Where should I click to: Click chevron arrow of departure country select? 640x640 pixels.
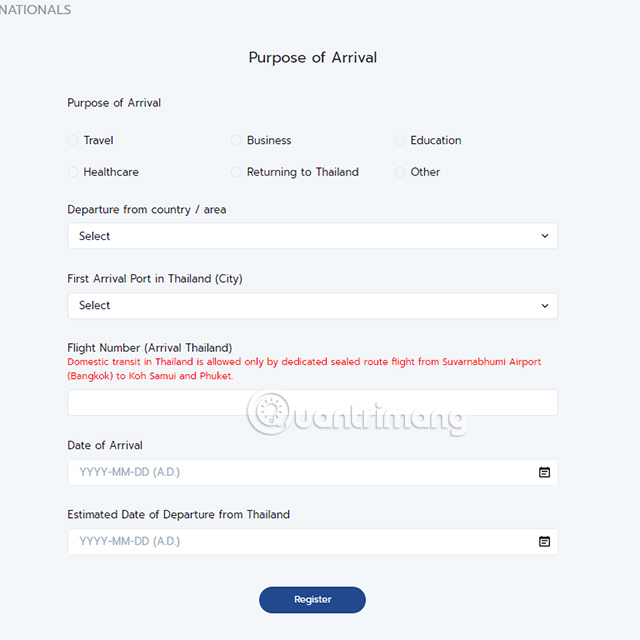545,236
